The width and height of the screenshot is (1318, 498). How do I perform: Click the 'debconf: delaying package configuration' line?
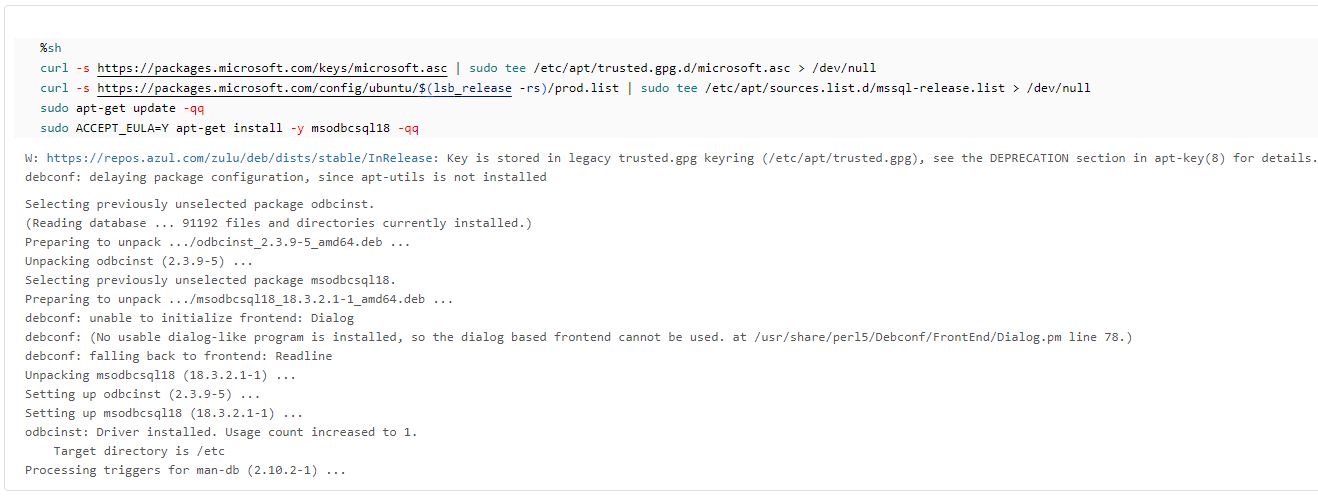coord(286,177)
